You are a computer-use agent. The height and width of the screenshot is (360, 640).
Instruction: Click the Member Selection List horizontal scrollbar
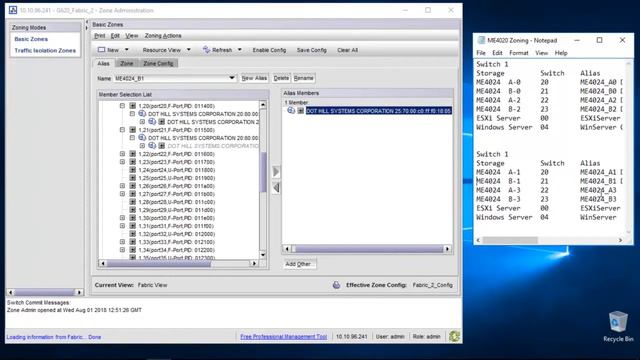178,264
